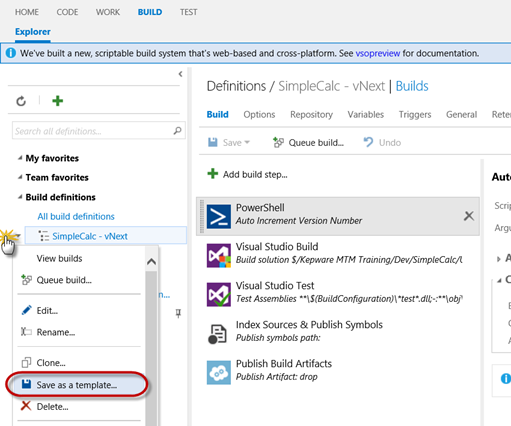Open All build definitions link

(x=76, y=216)
